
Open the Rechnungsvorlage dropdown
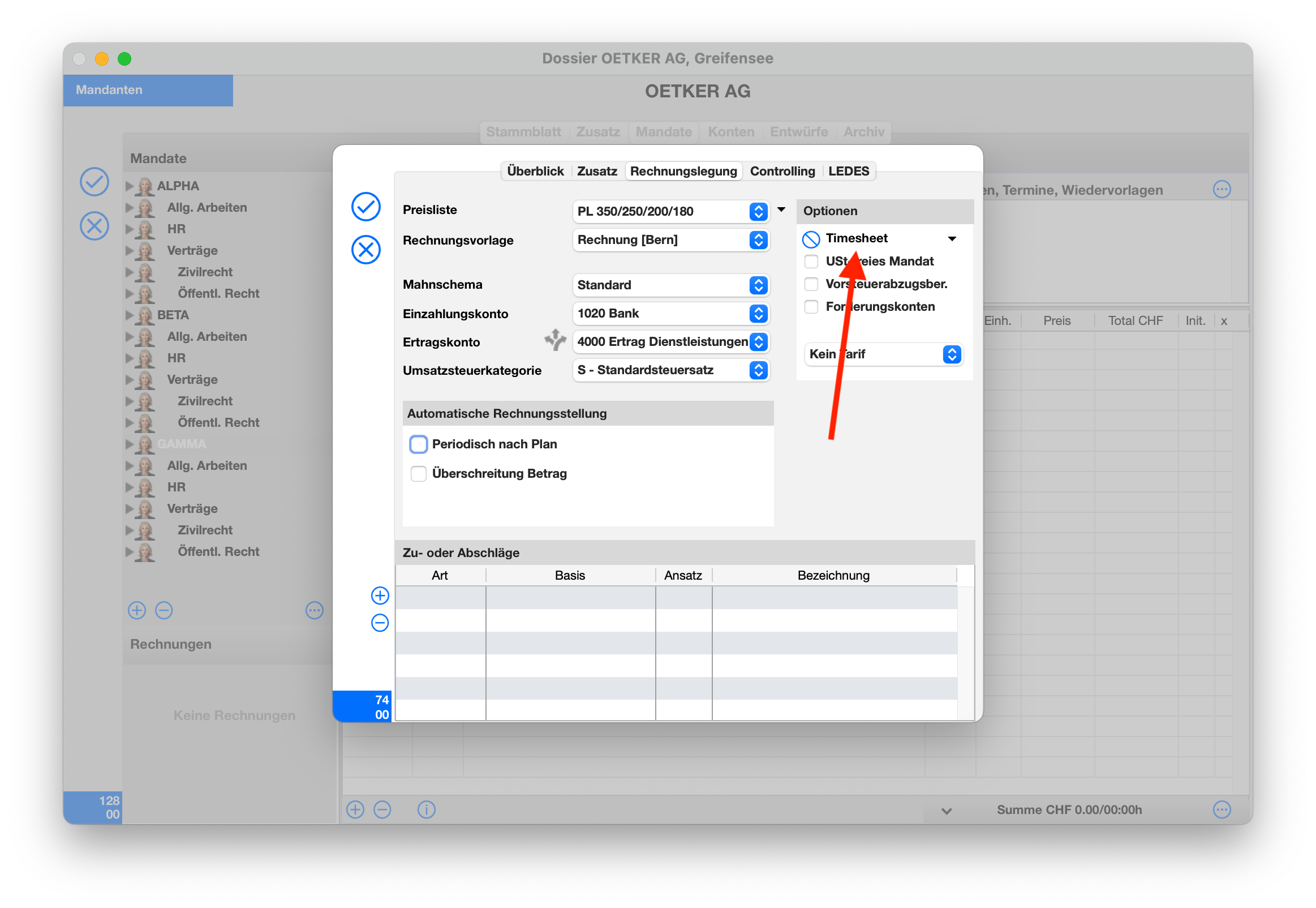[671, 240]
